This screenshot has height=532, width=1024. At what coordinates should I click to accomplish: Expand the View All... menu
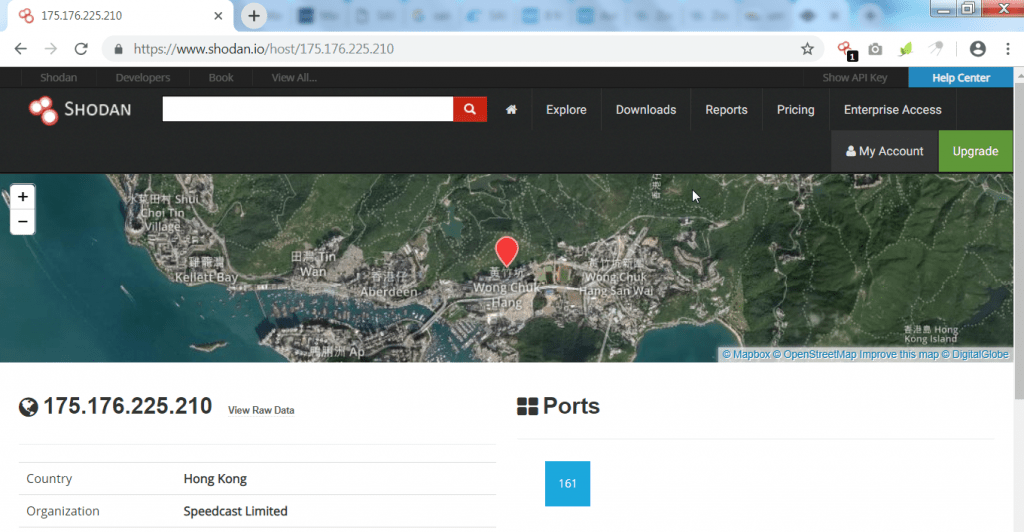pos(294,78)
